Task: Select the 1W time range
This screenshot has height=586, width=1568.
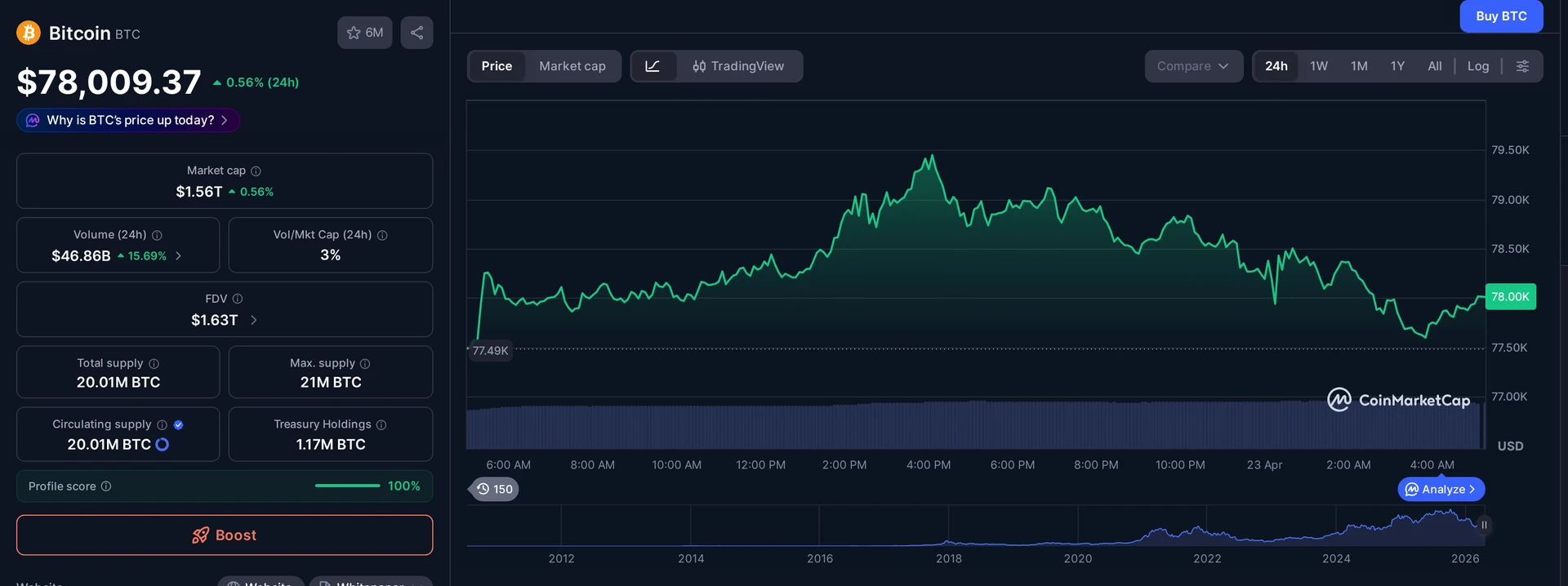Action: [1319, 66]
